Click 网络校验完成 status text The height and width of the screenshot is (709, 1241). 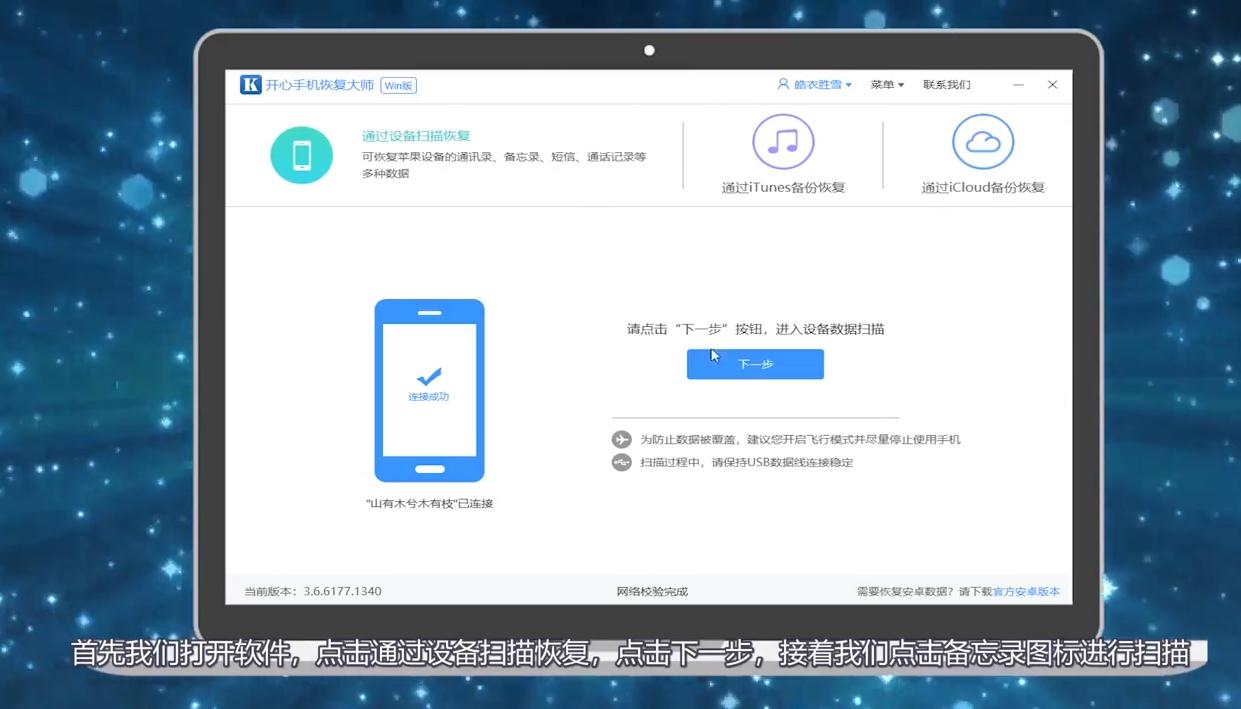pos(652,592)
